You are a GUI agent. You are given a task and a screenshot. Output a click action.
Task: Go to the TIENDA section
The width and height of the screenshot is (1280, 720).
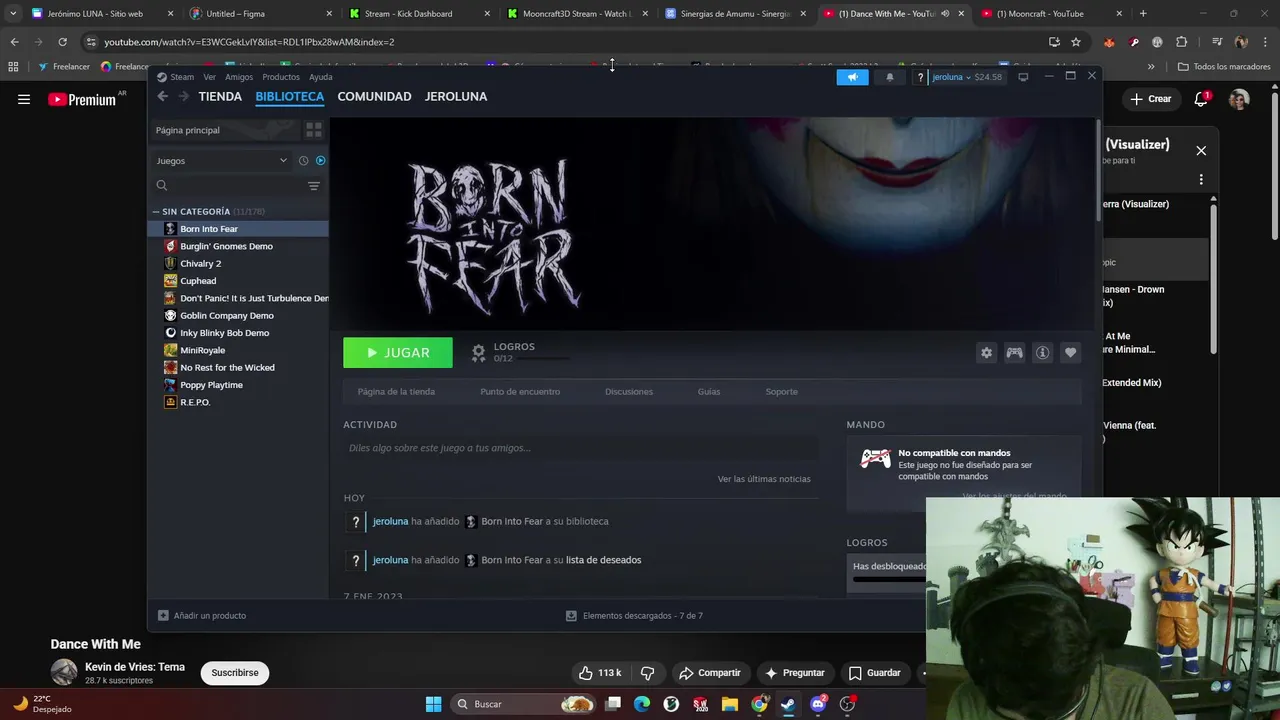click(x=220, y=97)
